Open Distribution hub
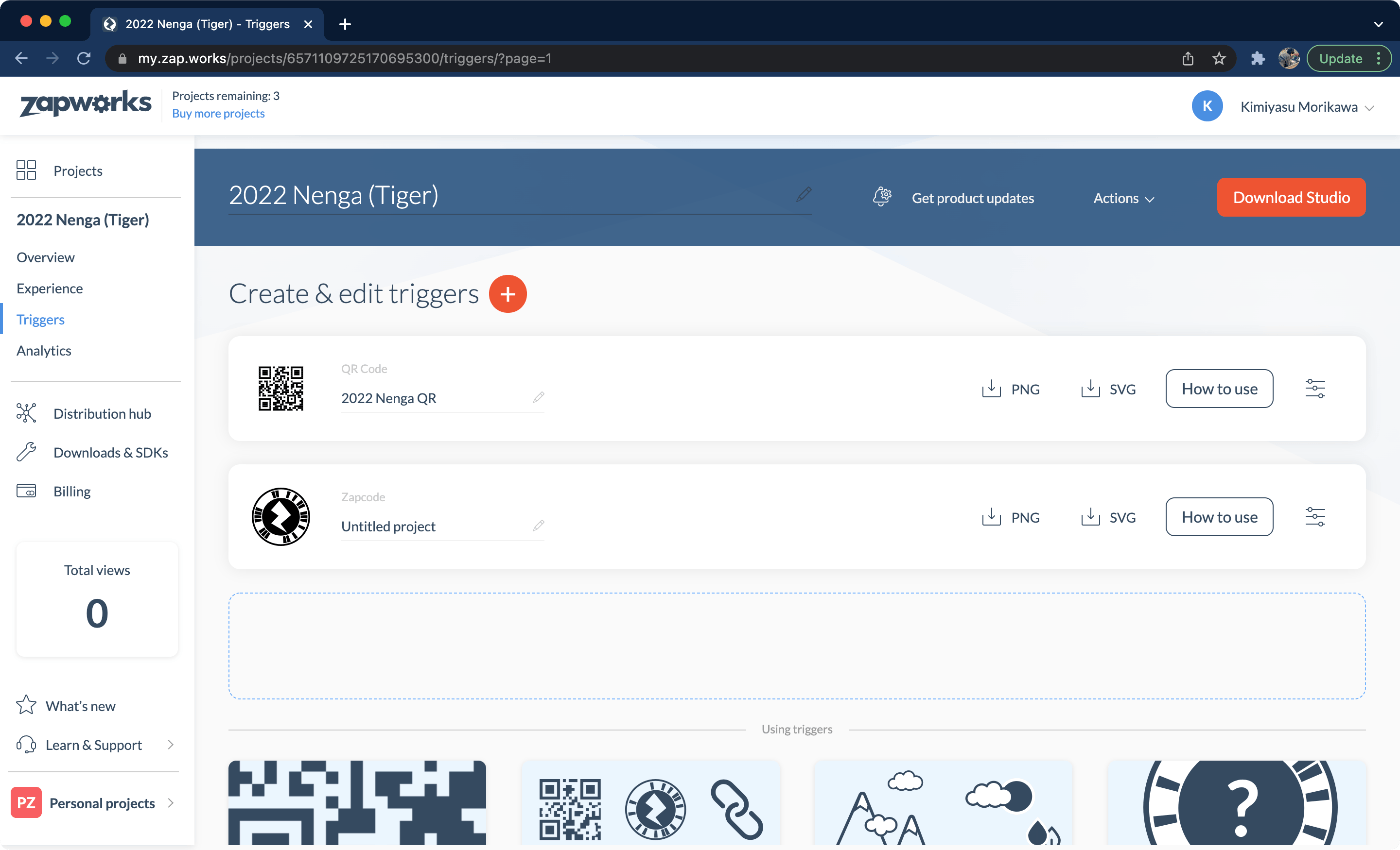The width and height of the screenshot is (1400, 850). pyautogui.click(x=84, y=413)
